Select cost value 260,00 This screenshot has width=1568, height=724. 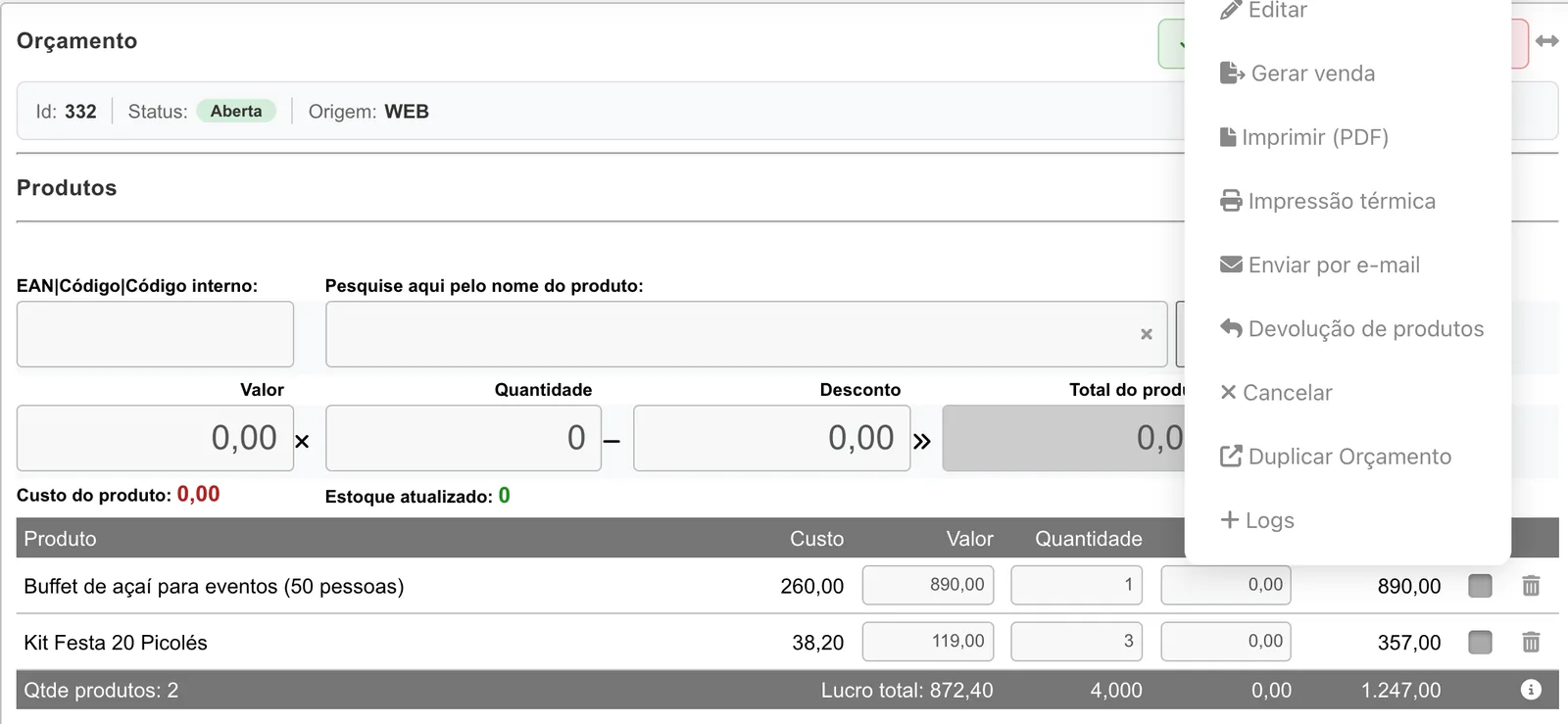coord(811,586)
